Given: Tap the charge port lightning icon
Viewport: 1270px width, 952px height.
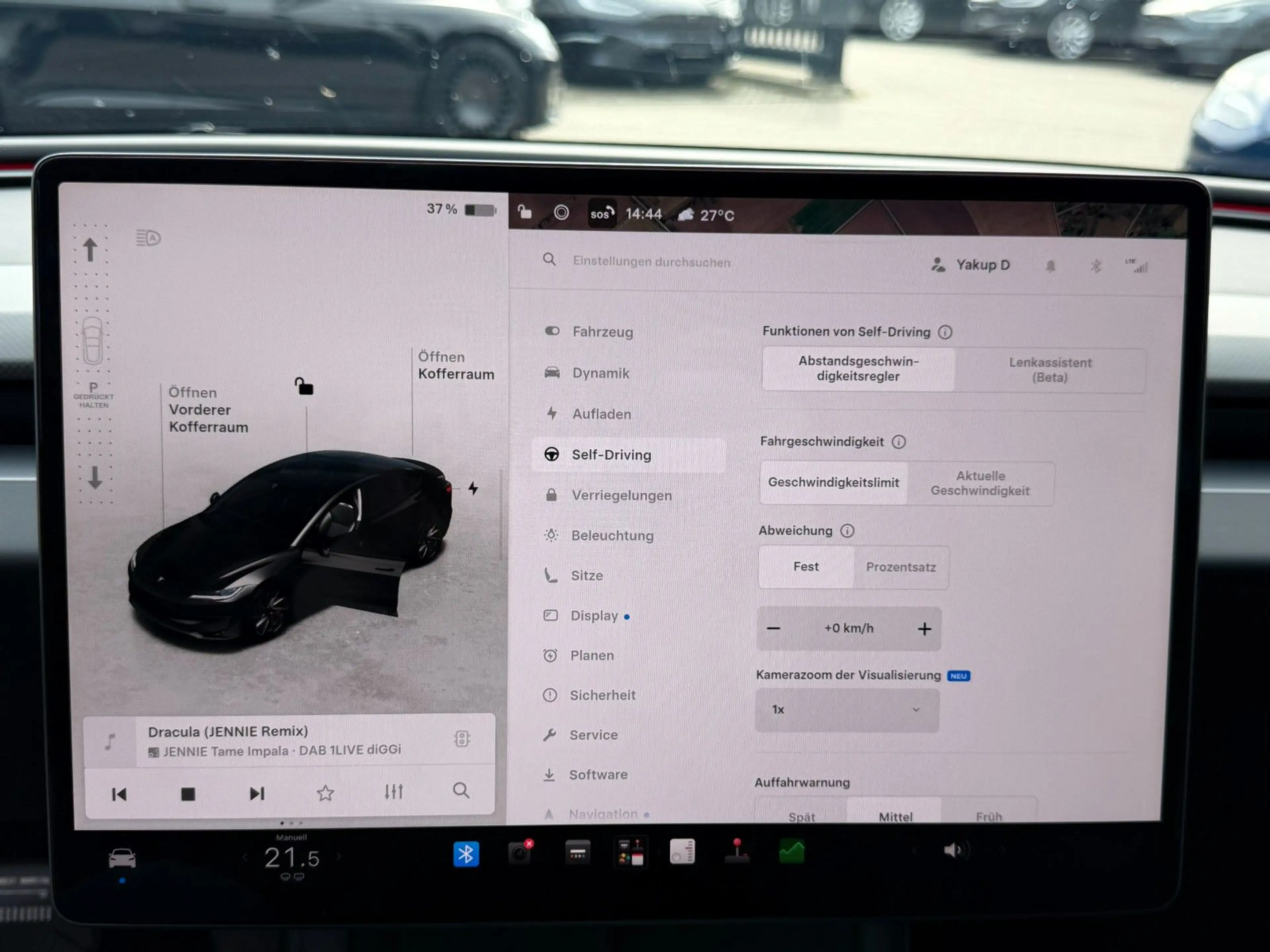Looking at the screenshot, I should tap(473, 488).
